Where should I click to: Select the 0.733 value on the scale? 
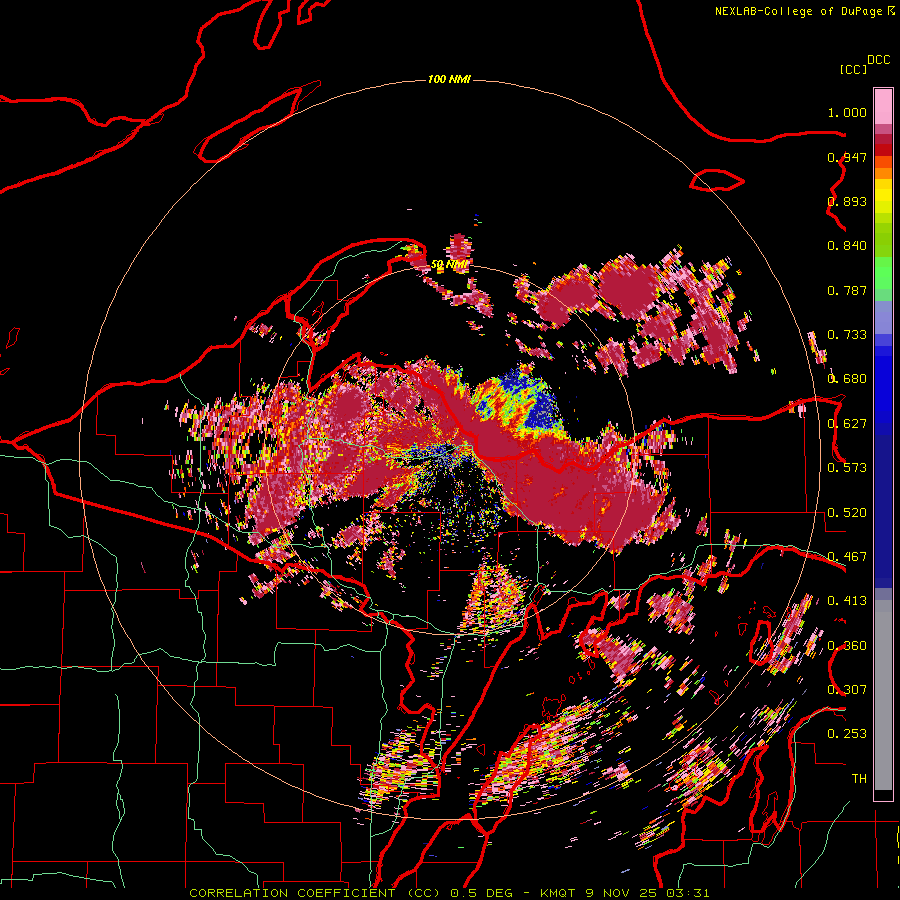coord(847,335)
